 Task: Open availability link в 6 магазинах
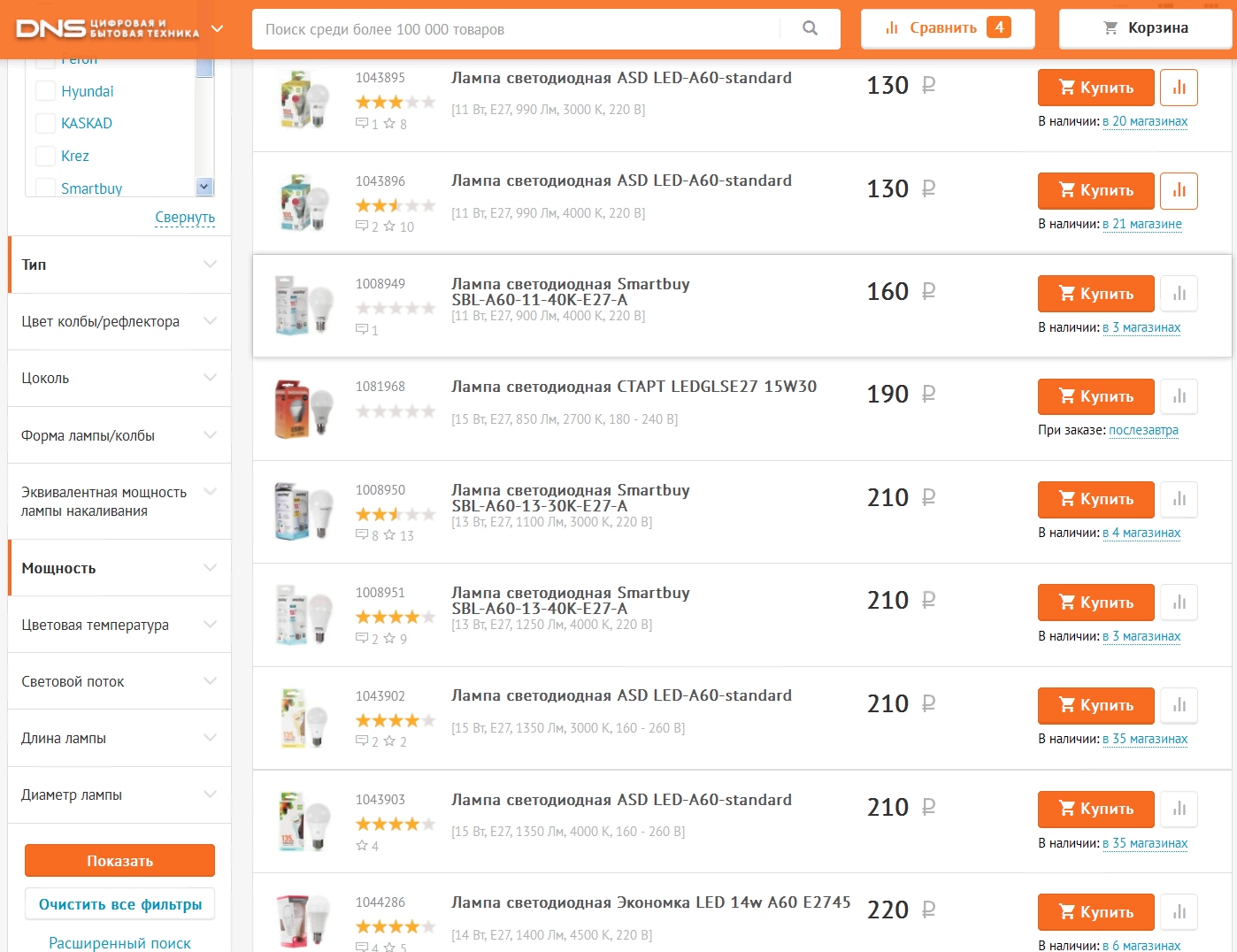click(1141, 945)
